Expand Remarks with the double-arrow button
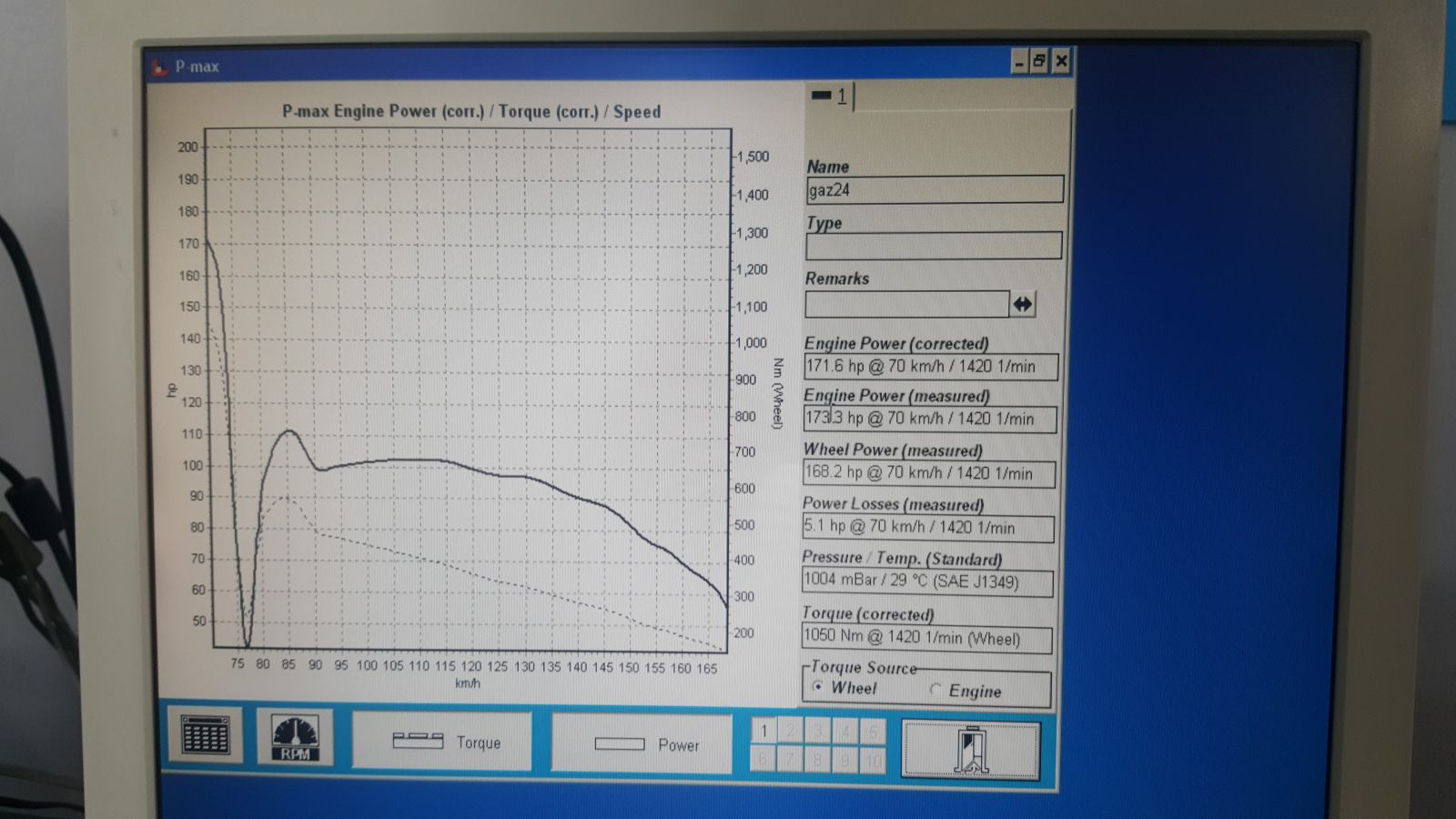1456x819 pixels. (1022, 304)
